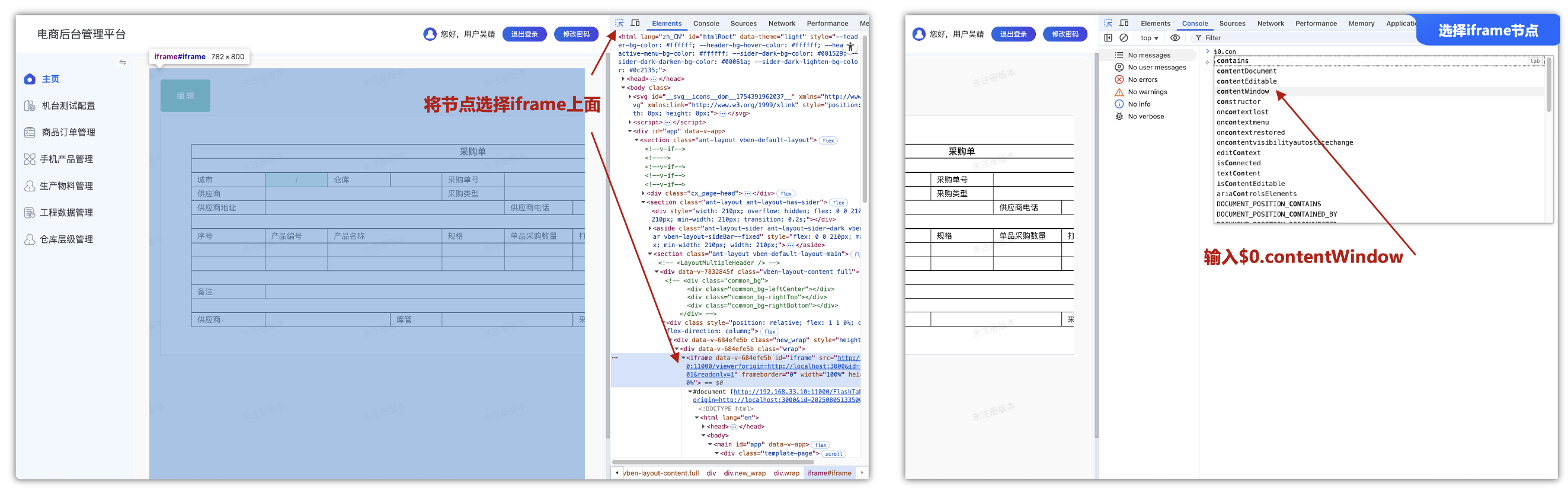This screenshot has height=493, width=1568.
Task: Click the No user messages person icon
Action: (1119, 68)
